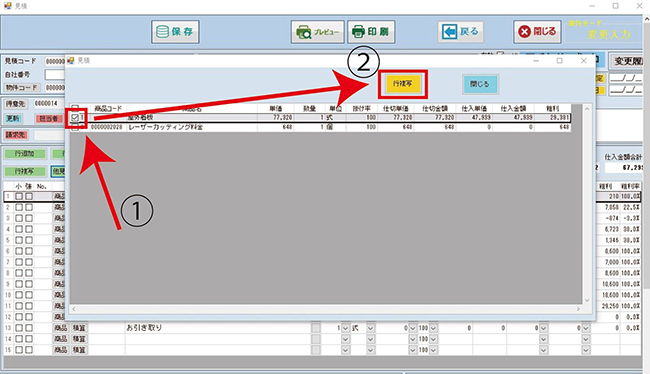650x374 pixels.
Task: Open the dropdown after 100 in row 13
Action: pyautogui.click(x=433, y=328)
